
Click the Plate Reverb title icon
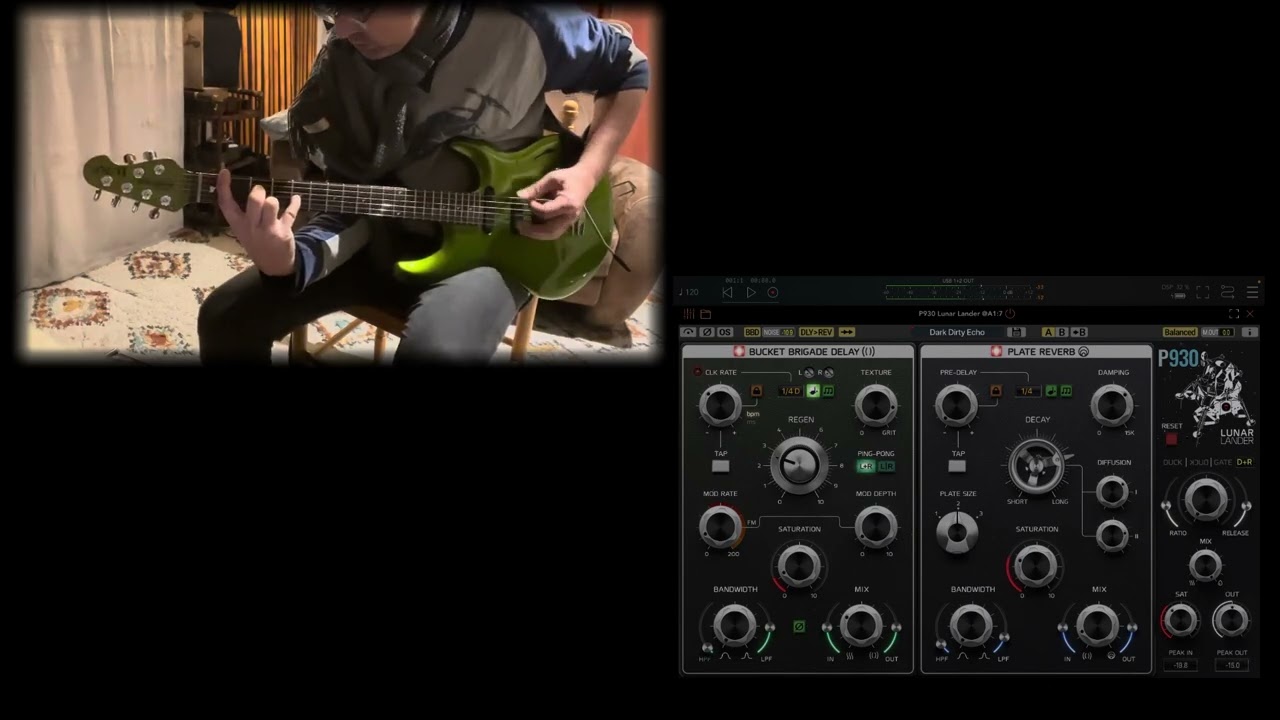click(x=1084, y=352)
